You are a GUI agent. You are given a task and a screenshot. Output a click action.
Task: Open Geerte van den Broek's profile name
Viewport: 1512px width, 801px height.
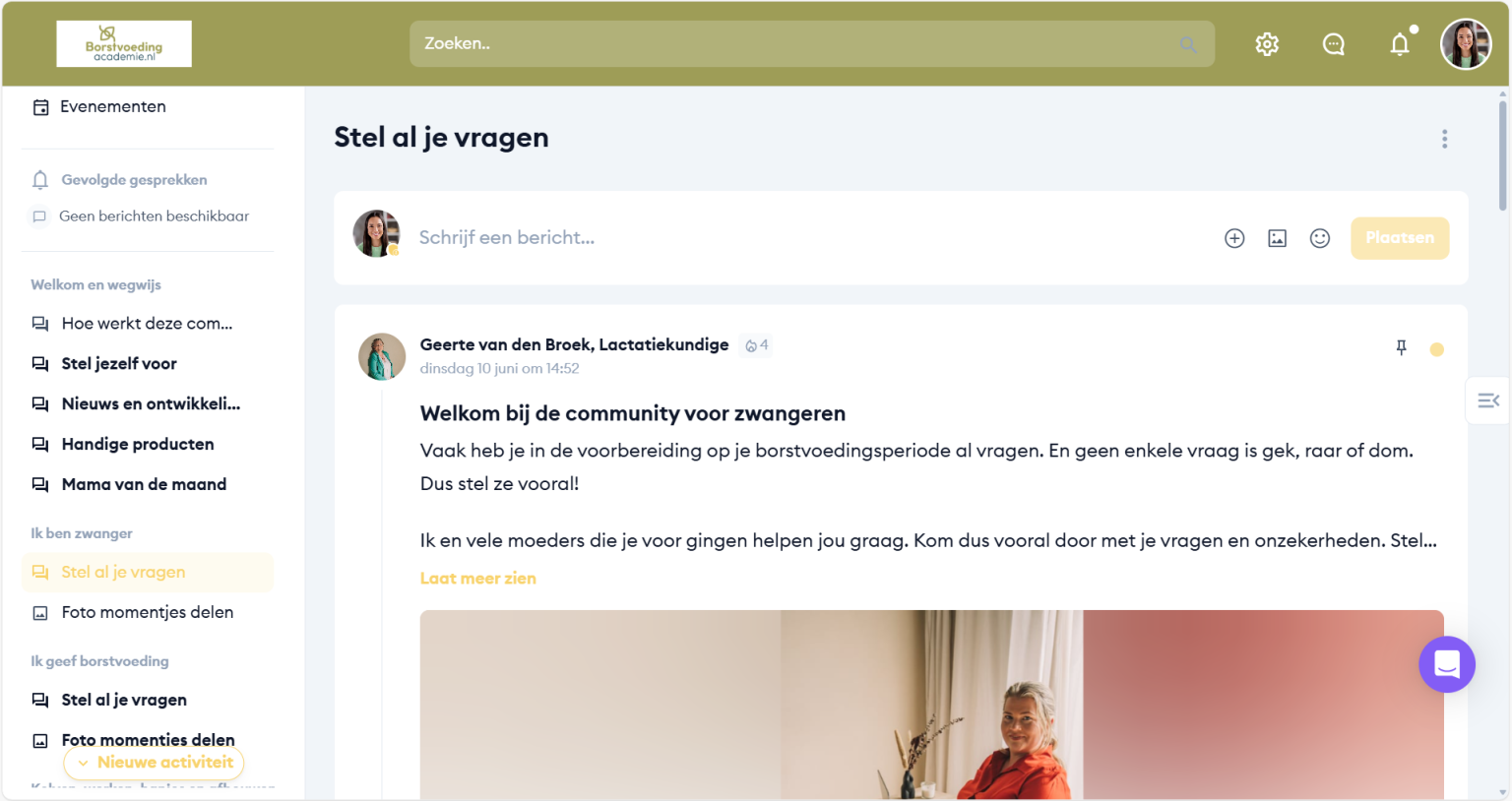(574, 344)
